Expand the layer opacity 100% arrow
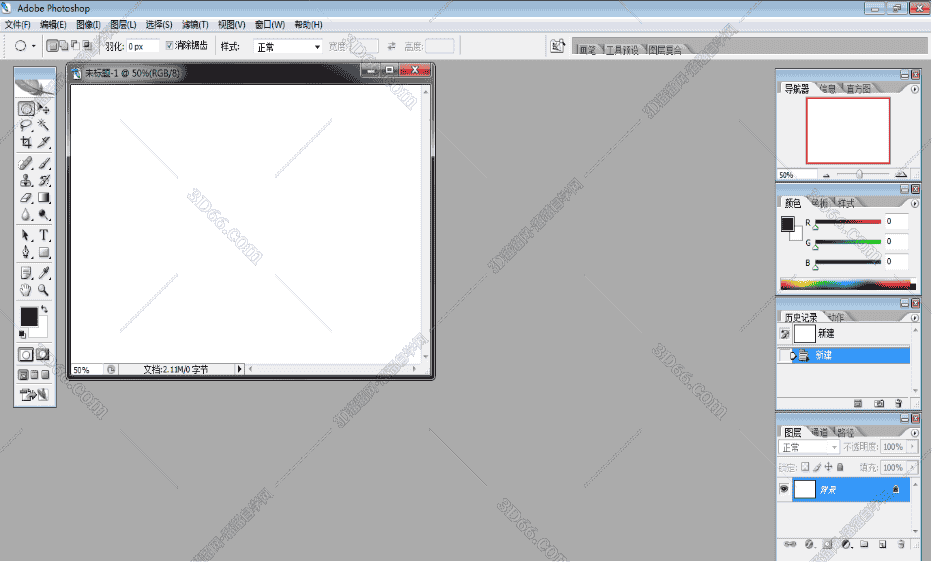Viewport: 932px width, 562px height. tap(911, 447)
